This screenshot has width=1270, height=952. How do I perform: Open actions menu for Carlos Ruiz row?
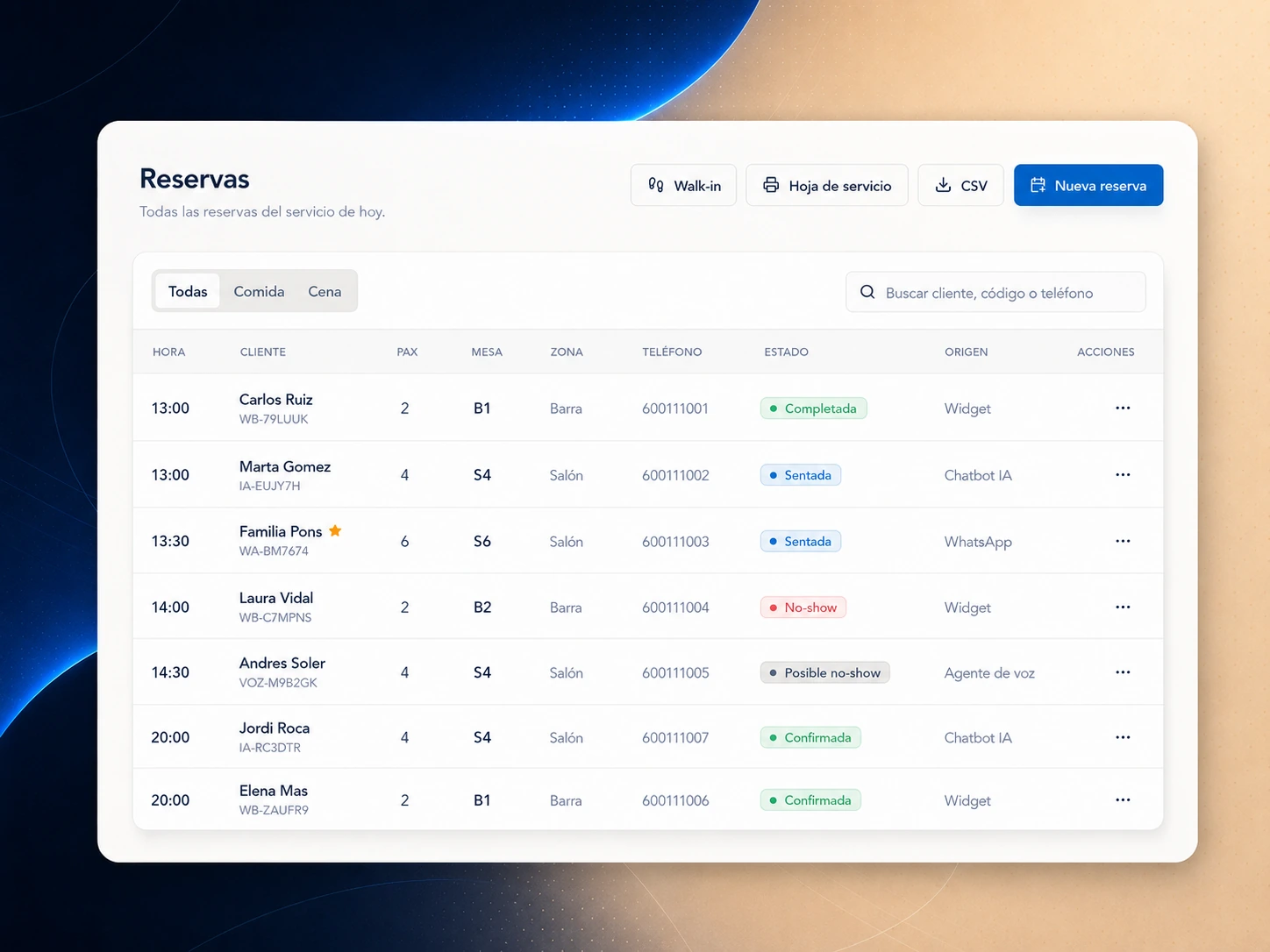[x=1123, y=408]
